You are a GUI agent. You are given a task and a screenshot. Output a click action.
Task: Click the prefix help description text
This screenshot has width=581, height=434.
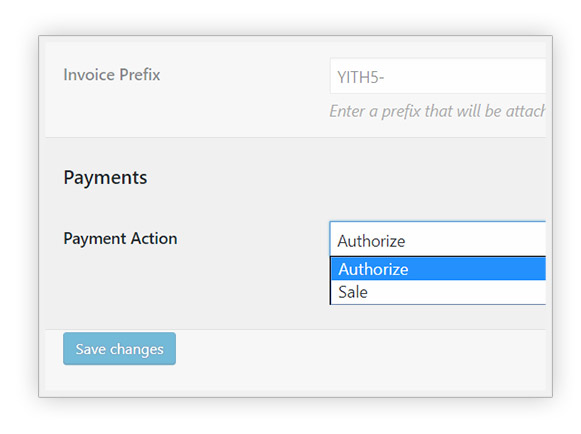click(x=437, y=111)
